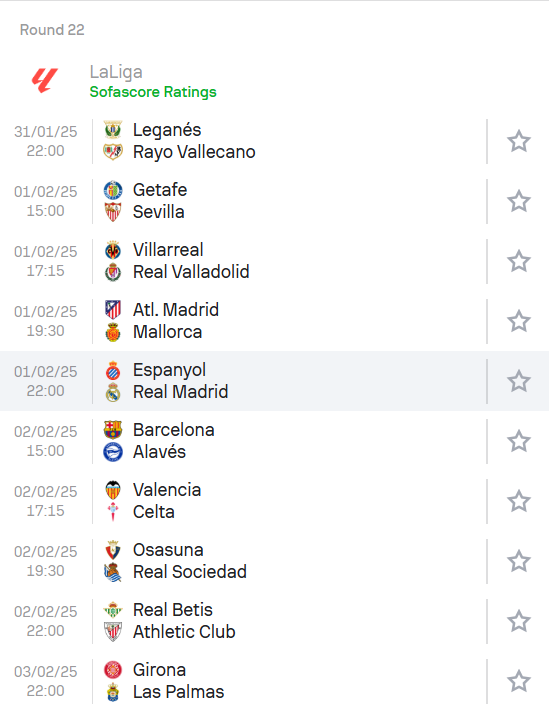Click the Barcelona club crest

(x=113, y=430)
